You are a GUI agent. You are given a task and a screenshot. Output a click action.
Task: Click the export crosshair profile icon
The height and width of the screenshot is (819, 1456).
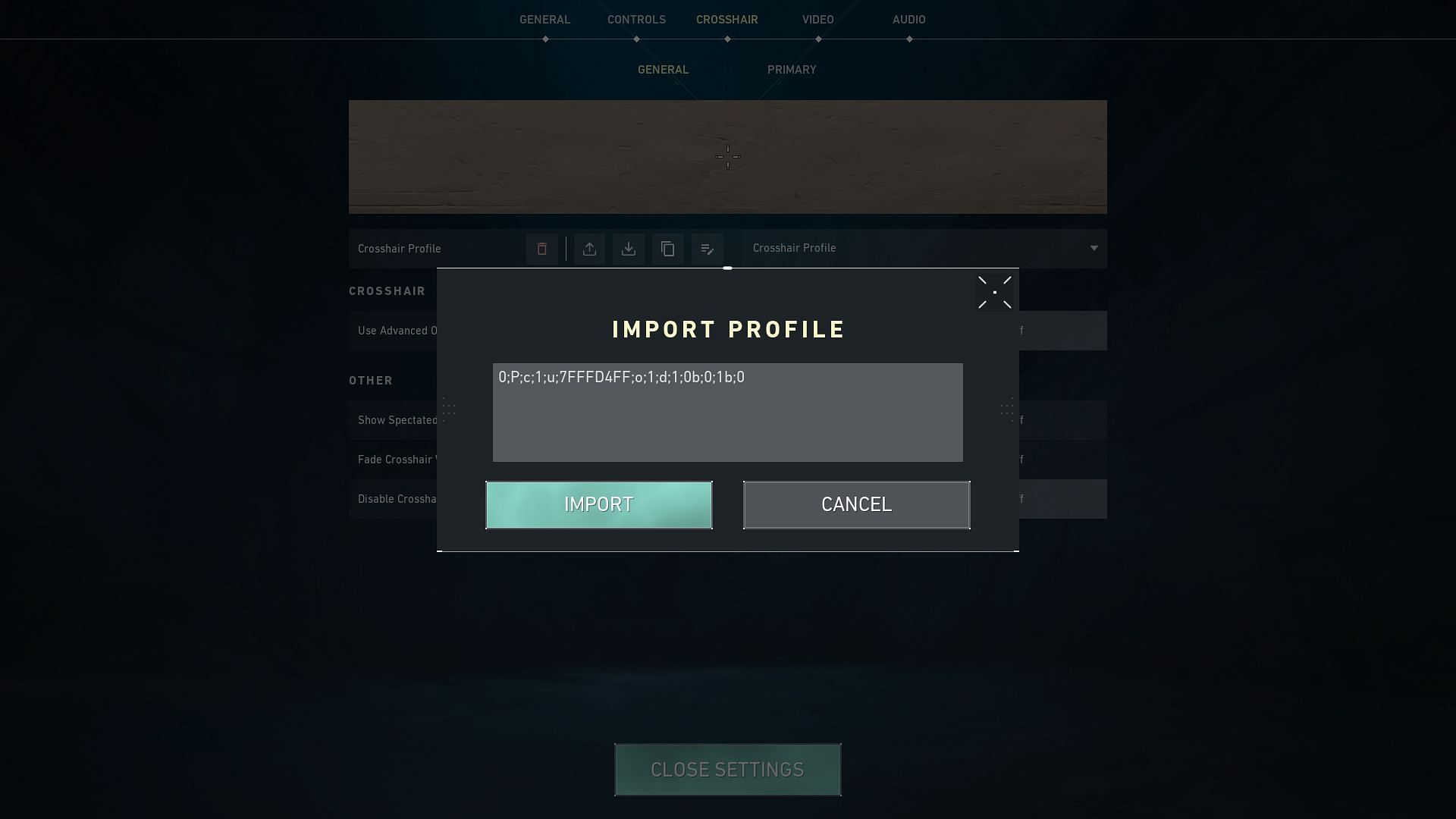pyautogui.click(x=589, y=248)
